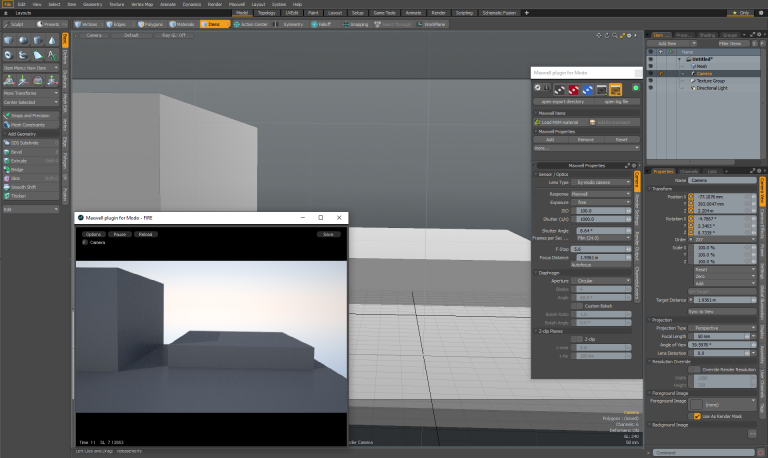Open the Response dropdown
The height and width of the screenshot is (458, 768).
coord(601,194)
